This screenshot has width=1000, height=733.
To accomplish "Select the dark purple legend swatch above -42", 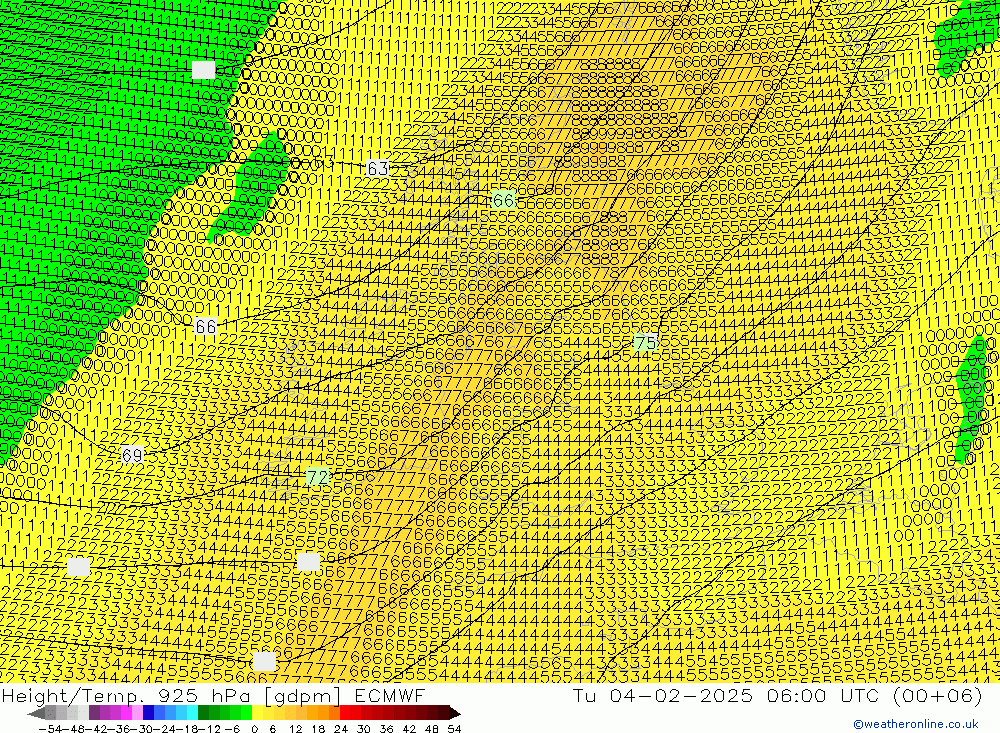I will 94,713.
